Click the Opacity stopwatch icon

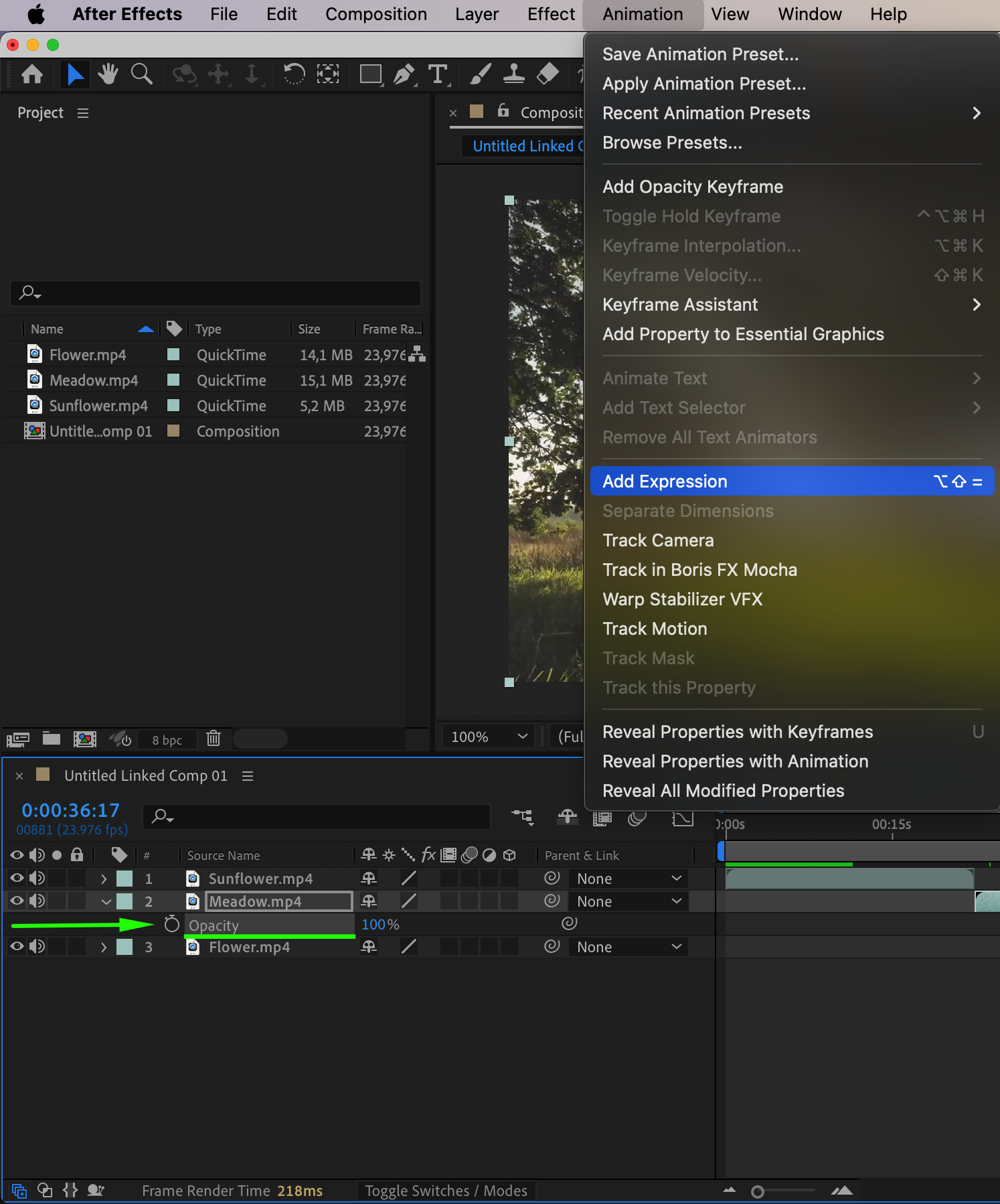pyautogui.click(x=172, y=925)
